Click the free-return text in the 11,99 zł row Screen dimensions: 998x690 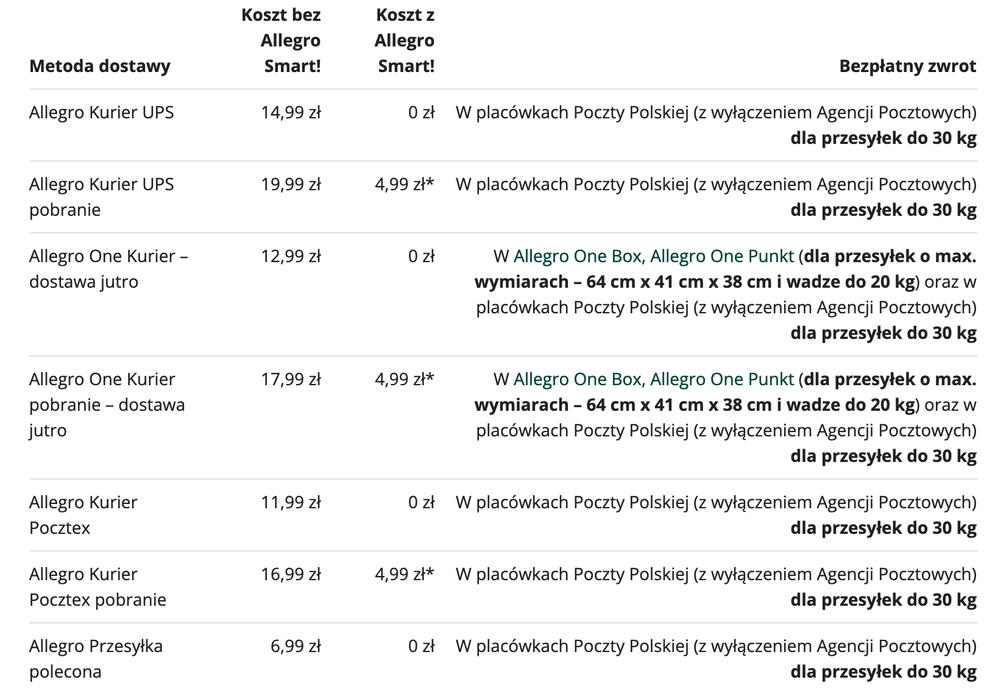[716, 516]
